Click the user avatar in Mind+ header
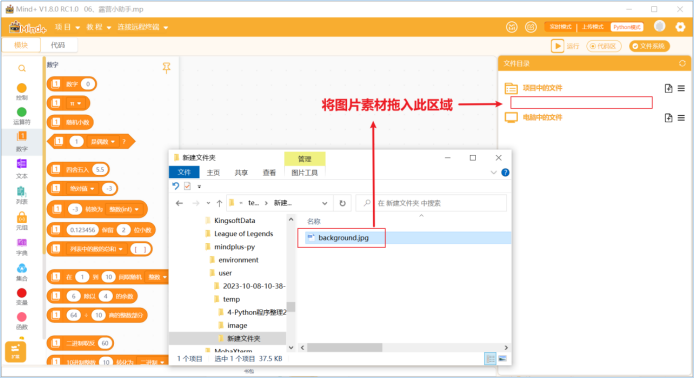This screenshot has height=379, width=695. pos(660,27)
